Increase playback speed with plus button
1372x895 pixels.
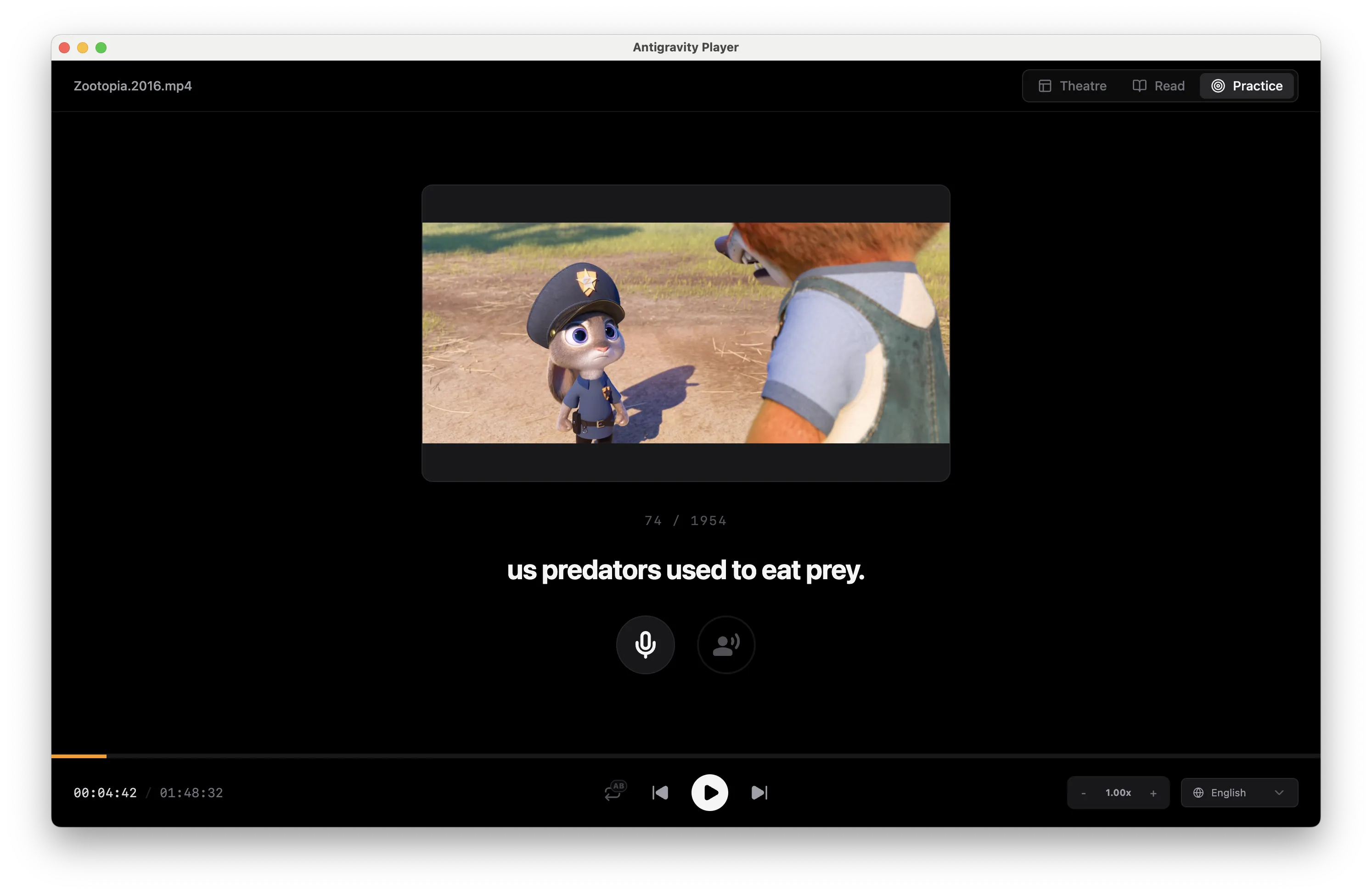[1153, 793]
